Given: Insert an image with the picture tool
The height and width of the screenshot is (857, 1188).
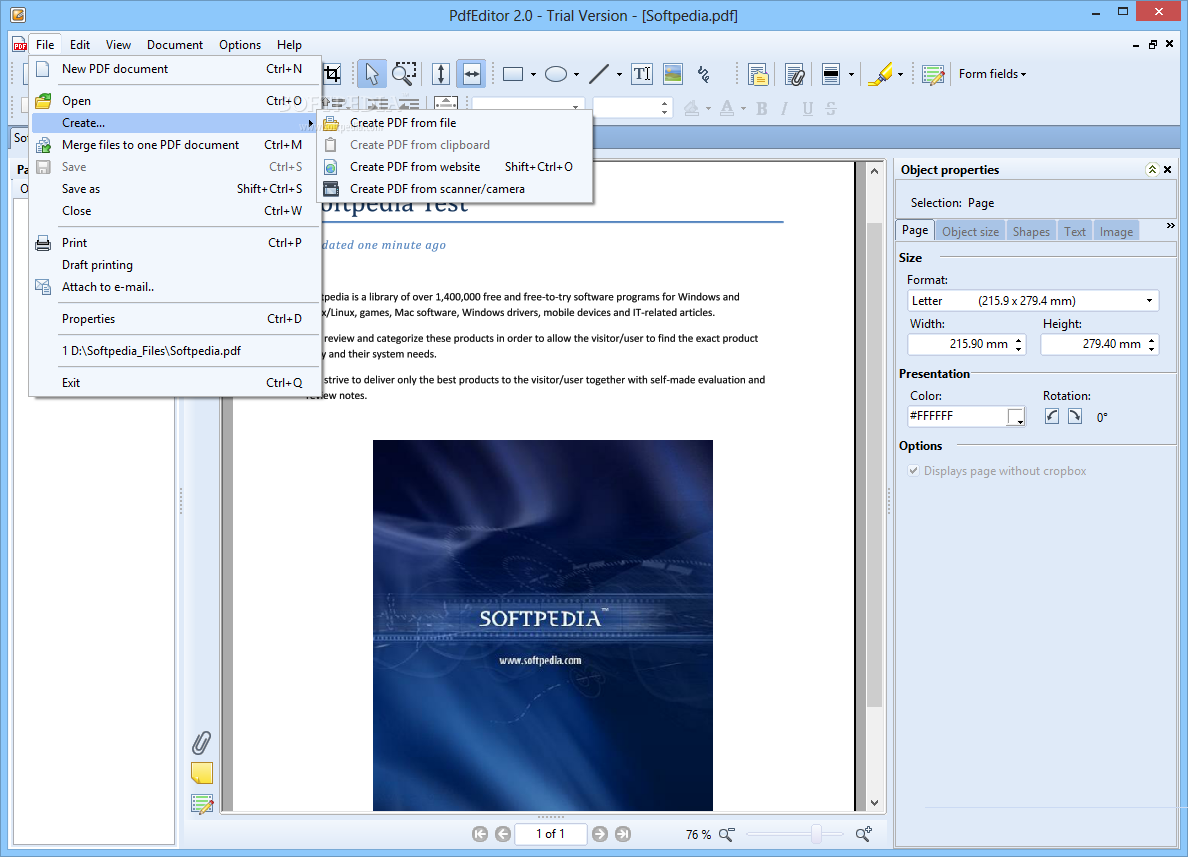Looking at the screenshot, I should [x=673, y=74].
